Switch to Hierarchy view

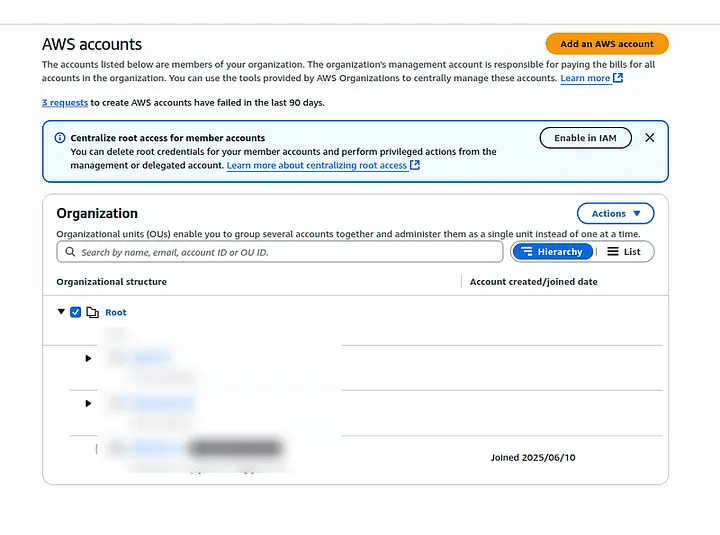[x=553, y=252]
